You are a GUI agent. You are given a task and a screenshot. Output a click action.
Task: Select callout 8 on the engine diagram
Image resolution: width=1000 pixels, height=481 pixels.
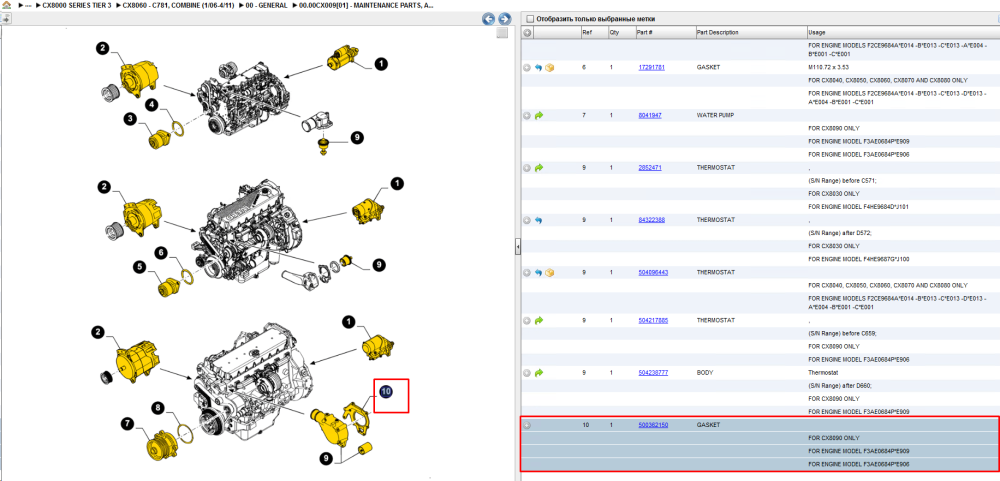coord(158,408)
